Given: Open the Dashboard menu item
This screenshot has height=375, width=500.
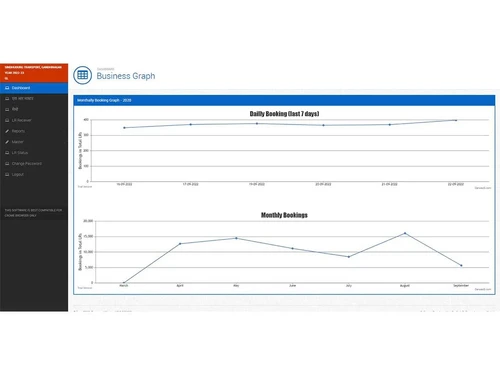Looking at the screenshot, I should [34, 88].
